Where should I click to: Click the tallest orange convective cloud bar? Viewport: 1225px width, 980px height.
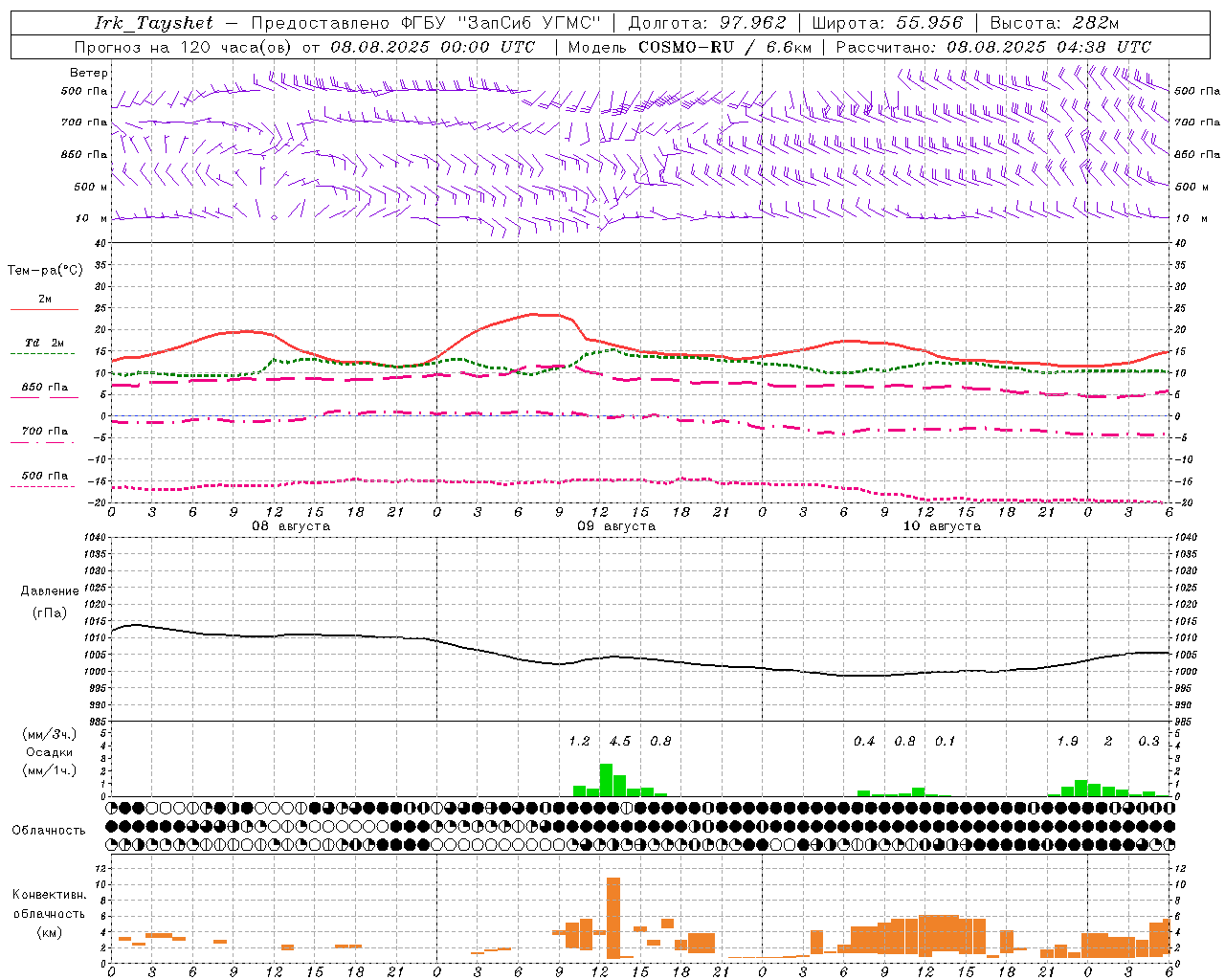613,918
